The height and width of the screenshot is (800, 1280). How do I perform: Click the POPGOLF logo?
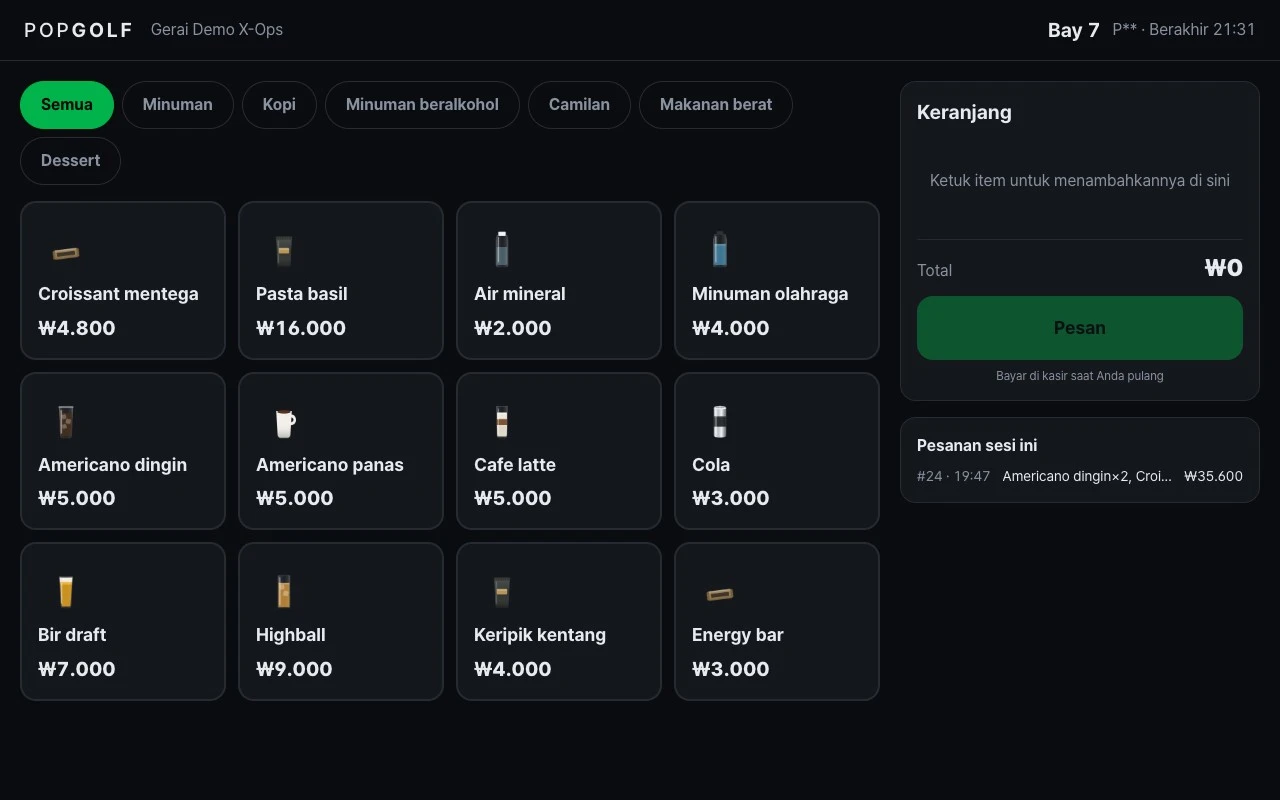pos(79,30)
